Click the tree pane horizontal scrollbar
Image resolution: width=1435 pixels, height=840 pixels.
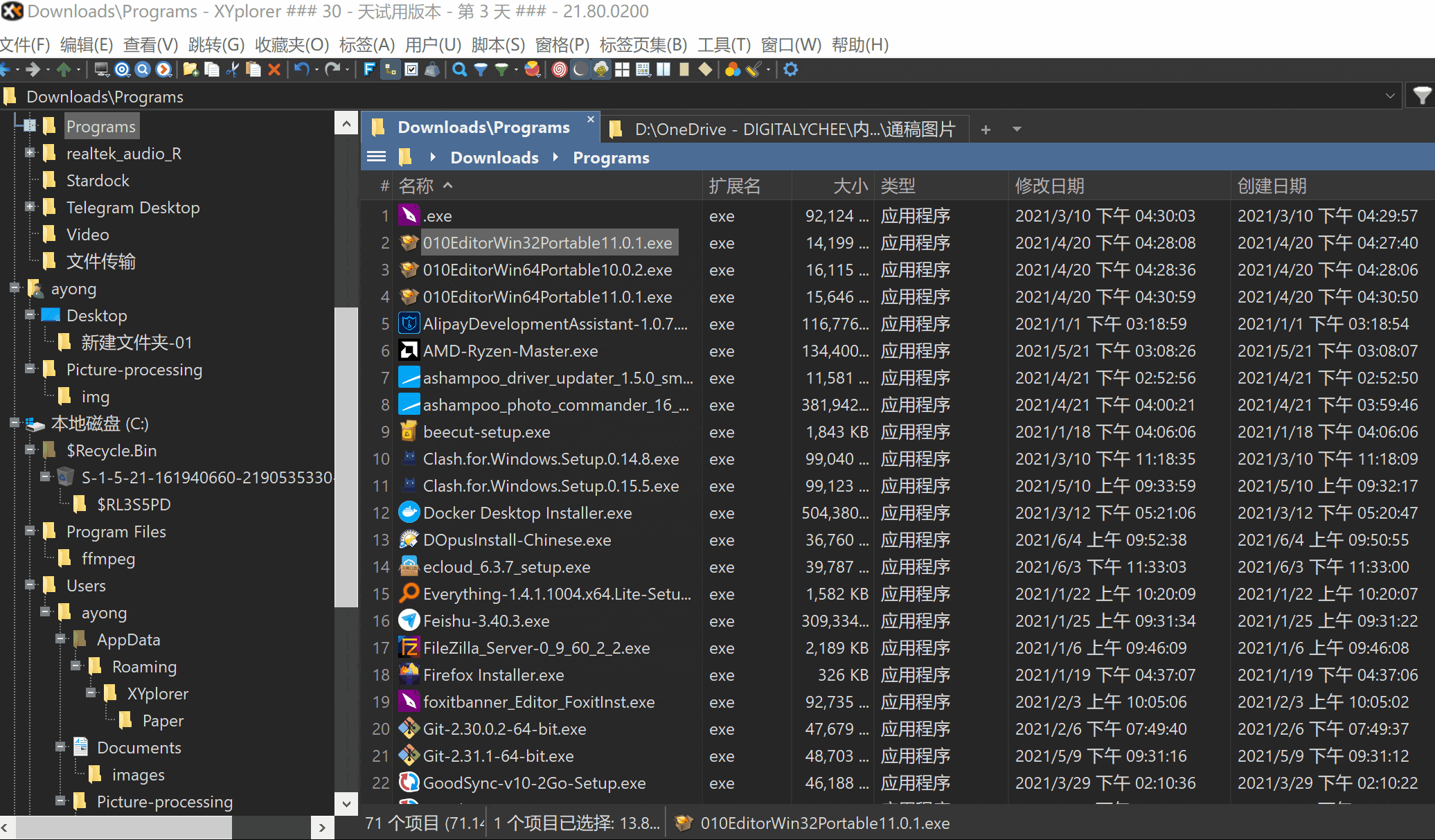pos(124,827)
